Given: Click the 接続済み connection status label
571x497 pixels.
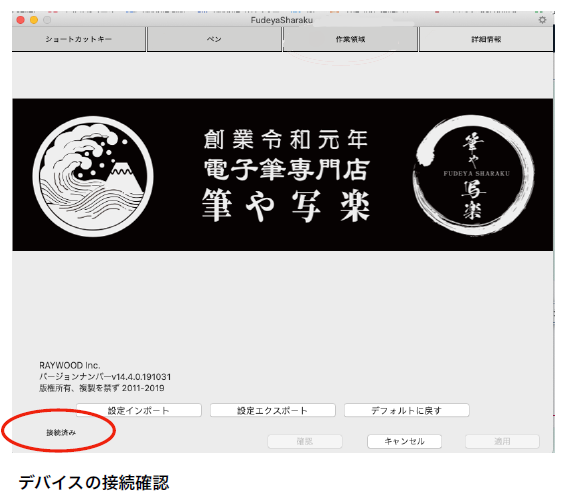Looking at the screenshot, I should [61, 433].
